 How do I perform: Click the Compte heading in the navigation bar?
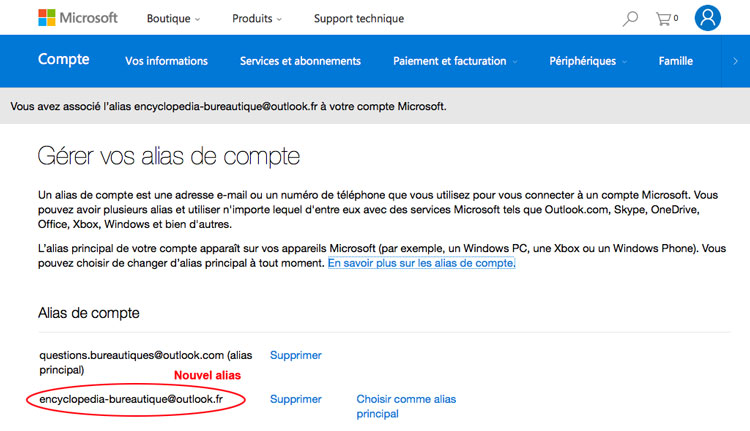pos(63,60)
